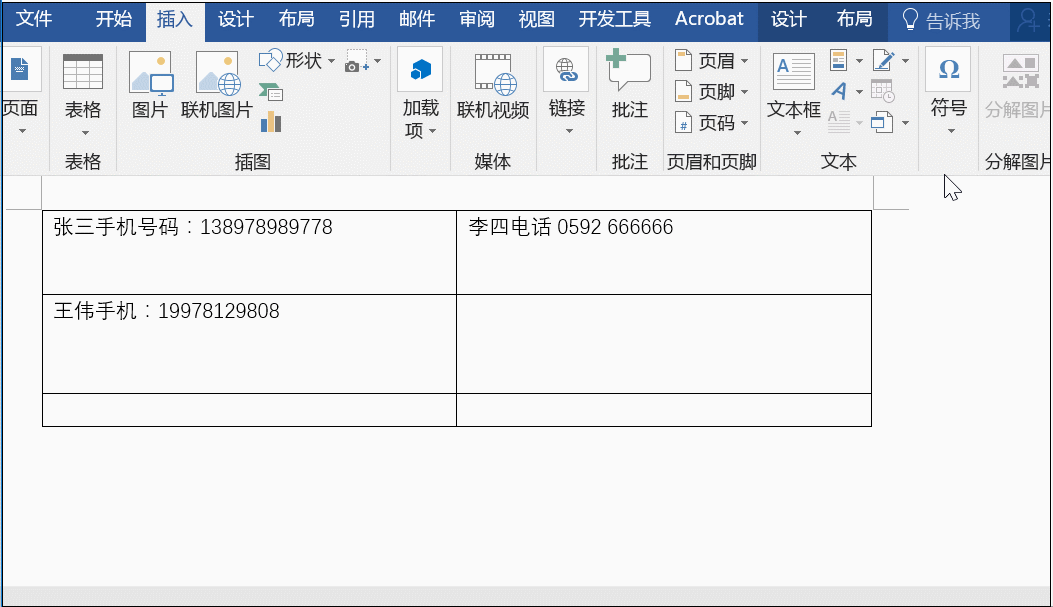Expand the 页脚 footer dropdown
This screenshot has width=1053, height=607.
744,92
